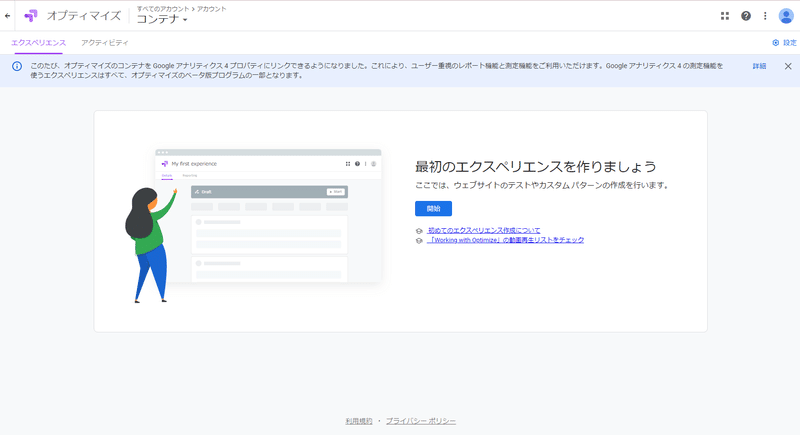Open the プライバシー ポリシー footer link
This screenshot has width=800, height=435.
pyautogui.click(x=420, y=421)
